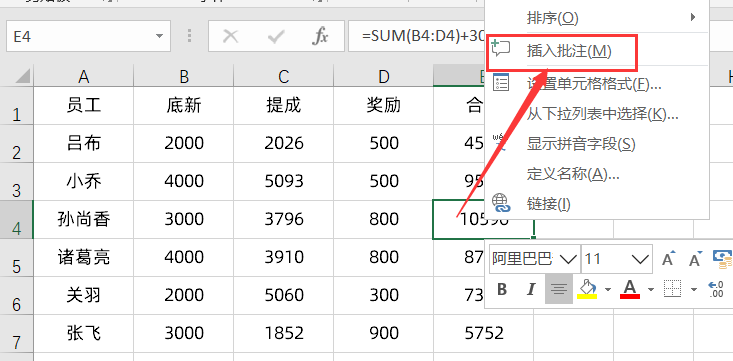Expand the 排序 submenu arrow
This screenshot has width=733, height=361.
(693, 18)
